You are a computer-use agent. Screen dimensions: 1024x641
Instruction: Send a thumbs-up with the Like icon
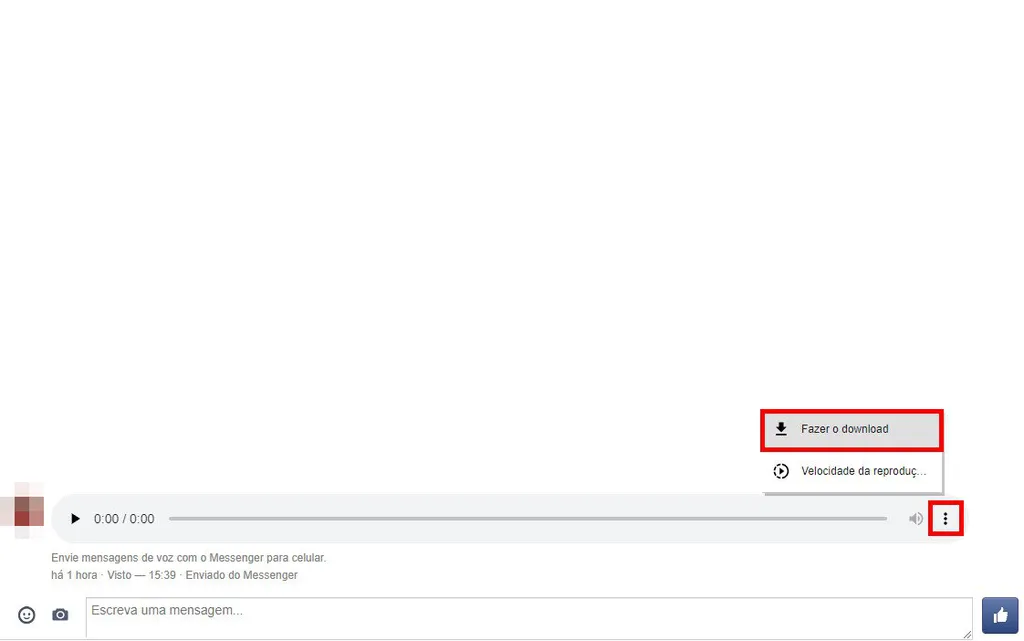[1000, 614]
